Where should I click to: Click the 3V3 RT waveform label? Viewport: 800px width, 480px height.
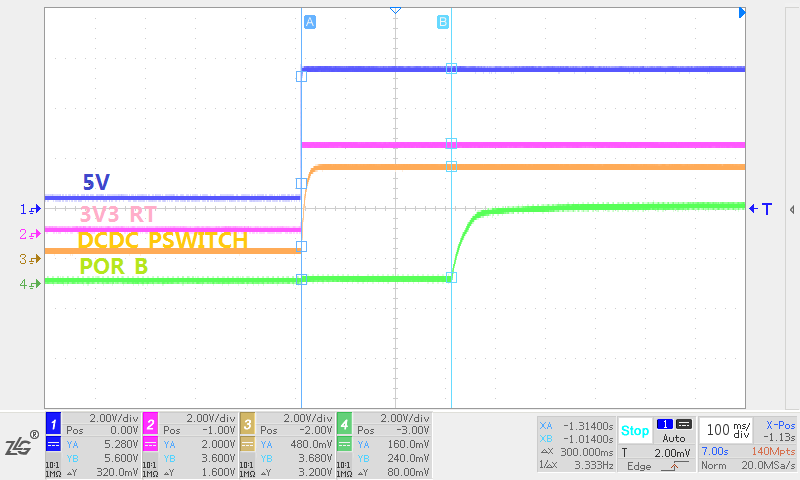tap(117, 214)
